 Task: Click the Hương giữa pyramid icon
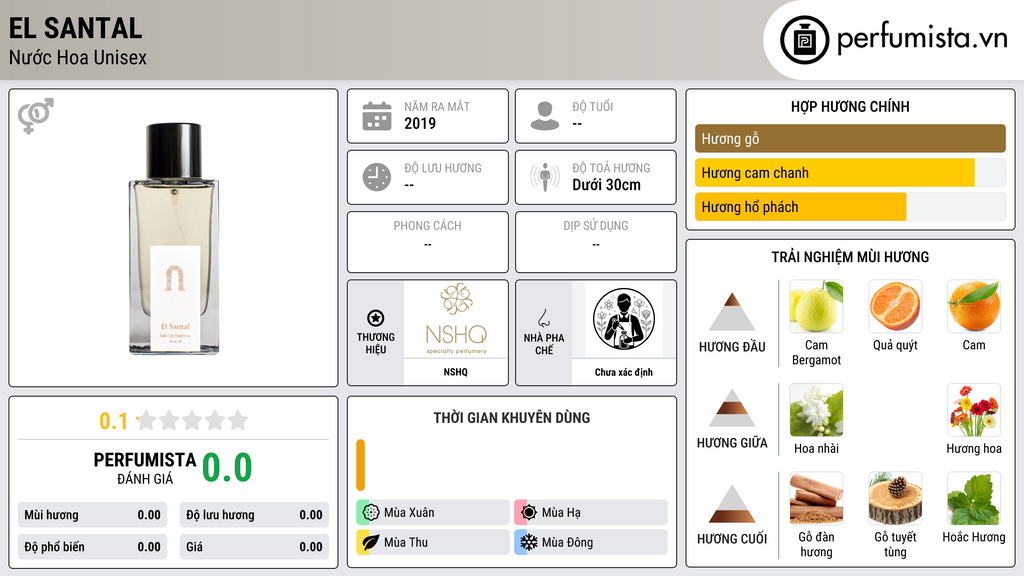(732, 408)
